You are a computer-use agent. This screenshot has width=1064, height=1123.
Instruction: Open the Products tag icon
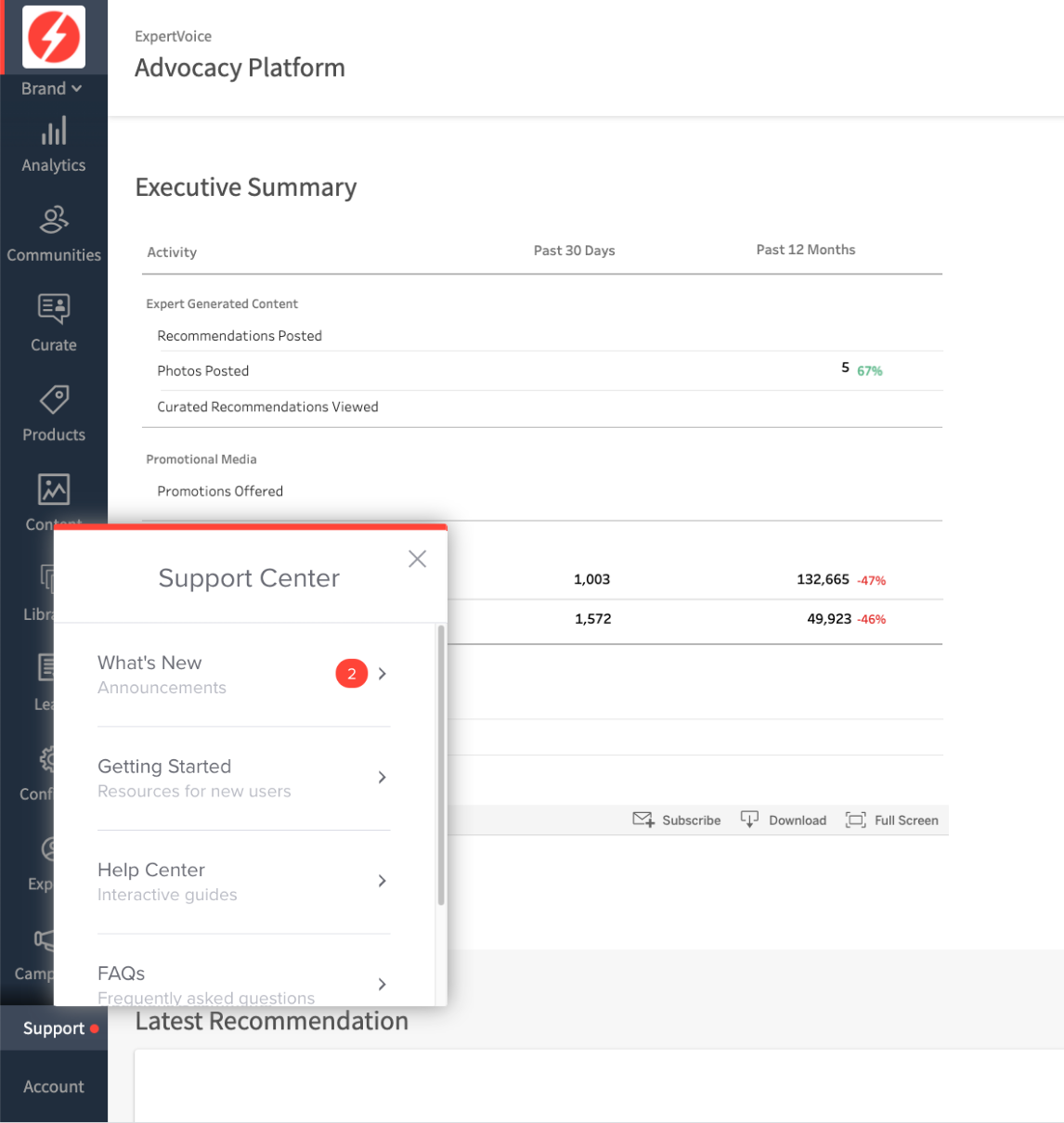(54, 399)
